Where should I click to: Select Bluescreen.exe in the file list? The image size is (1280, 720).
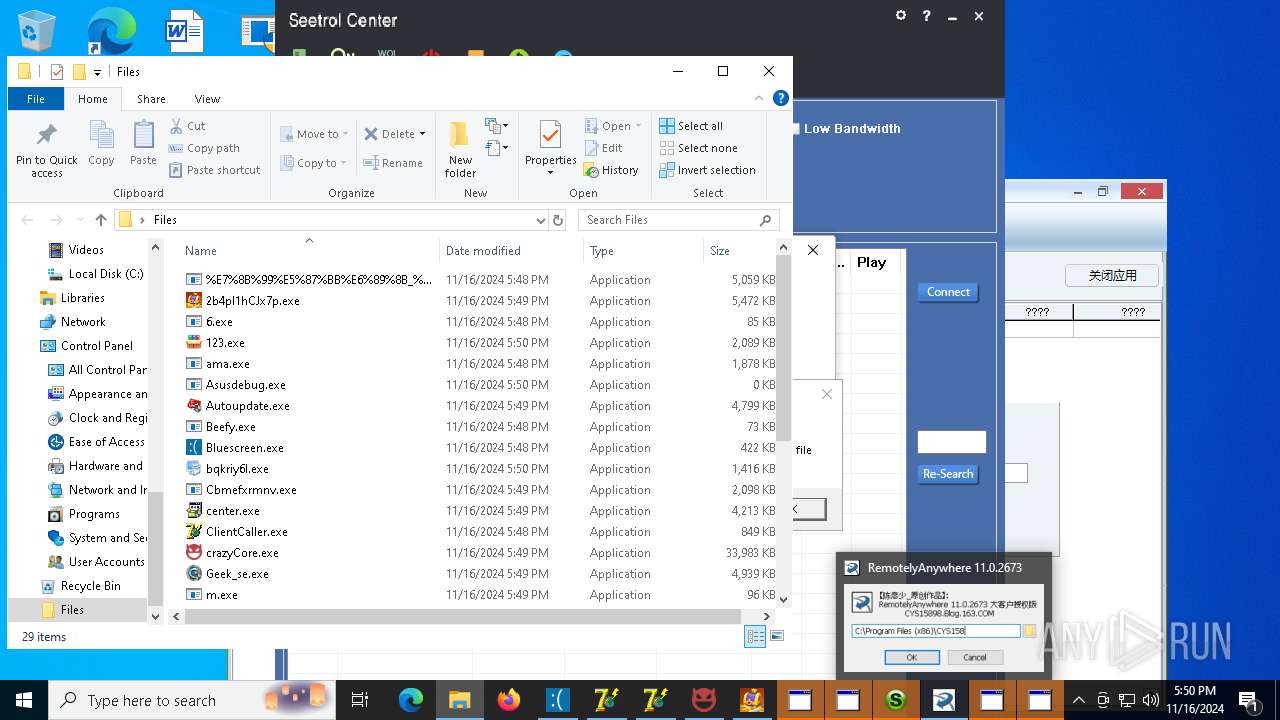(244, 448)
